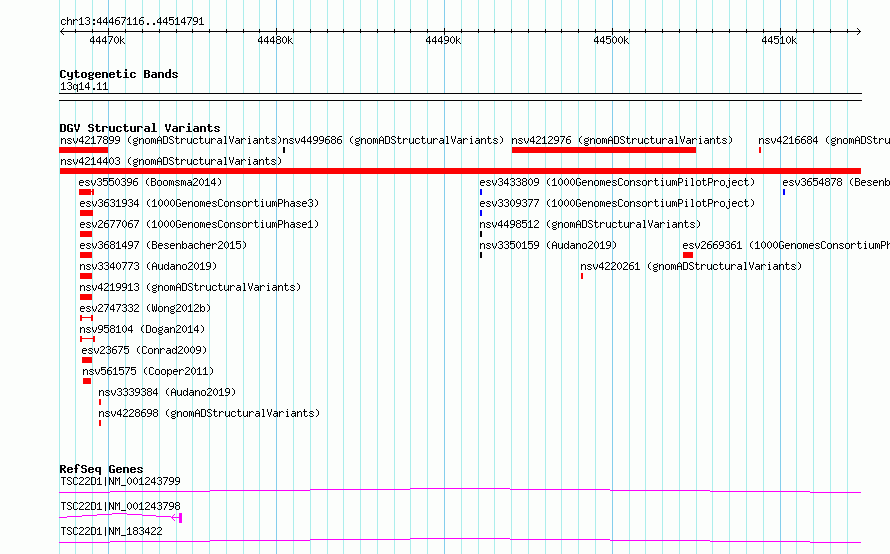Image resolution: width=890 pixels, height=554 pixels.
Task: Click the RefSeq Genes track title
Action: [x=101, y=469]
